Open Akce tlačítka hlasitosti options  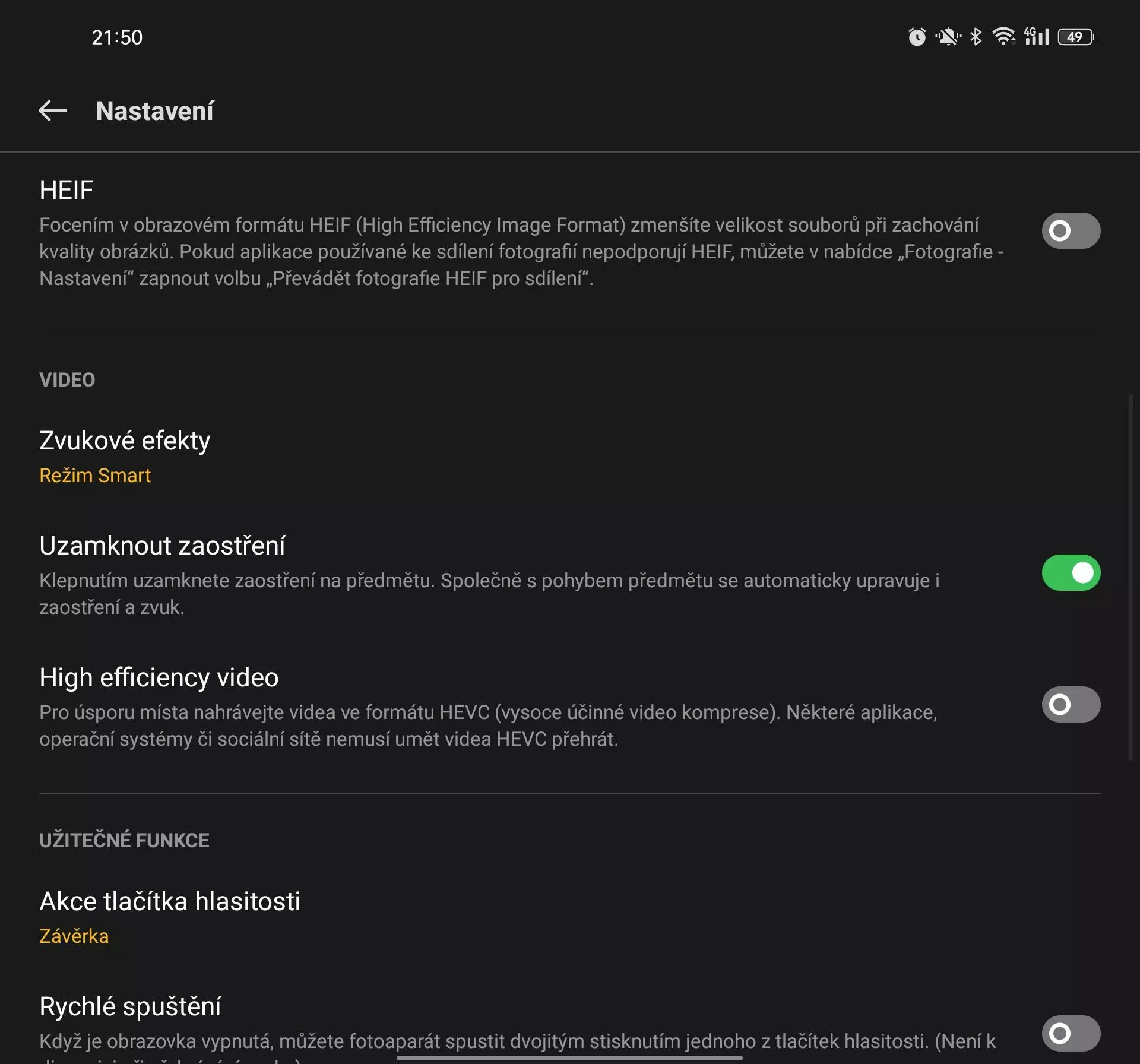[570, 917]
